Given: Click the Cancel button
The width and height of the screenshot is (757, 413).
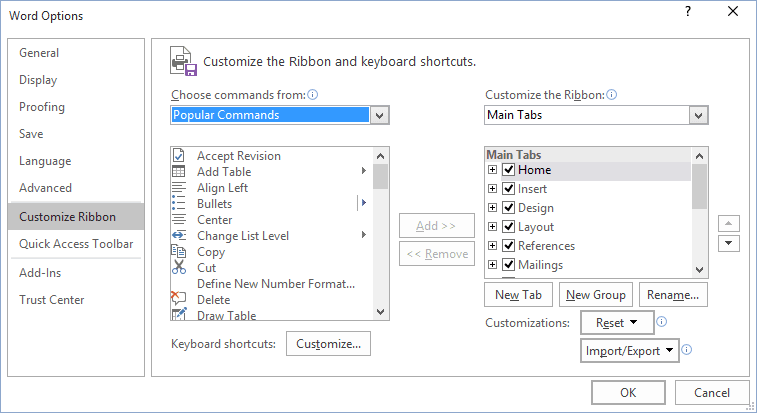Looking at the screenshot, I should click(x=712, y=392).
